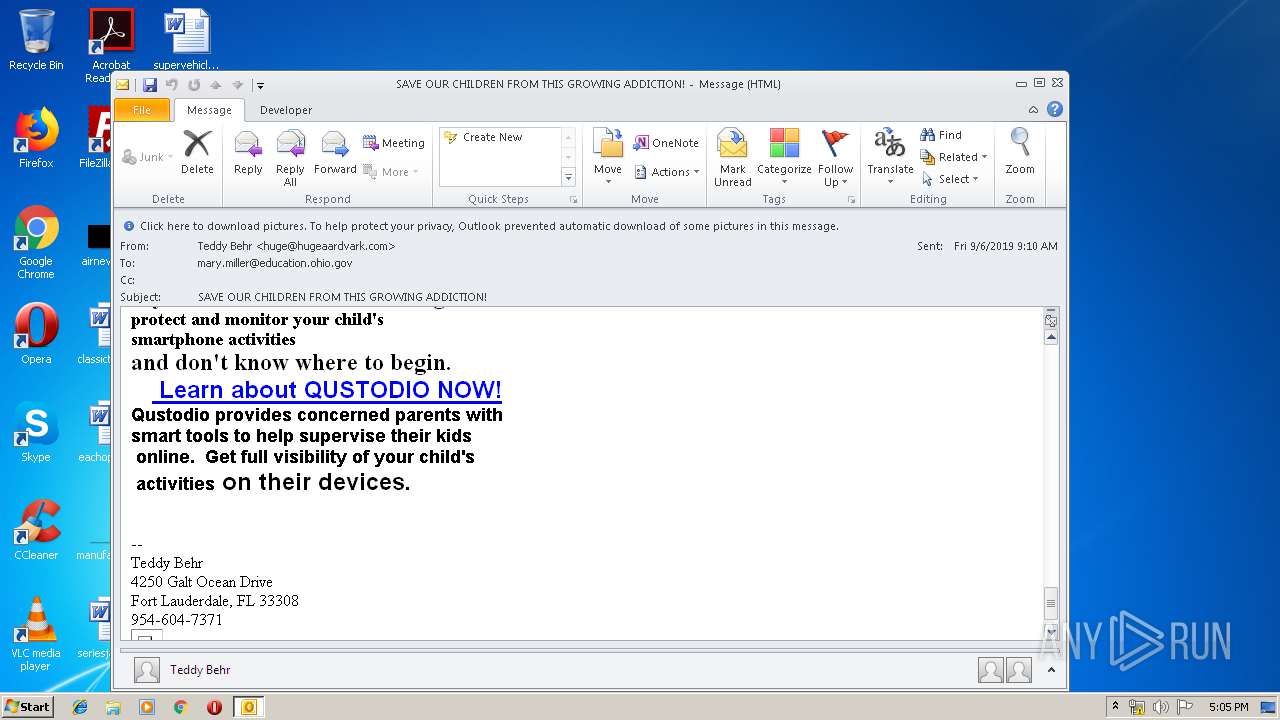Mark the message as Unread
1280x720 pixels.
click(x=732, y=158)
